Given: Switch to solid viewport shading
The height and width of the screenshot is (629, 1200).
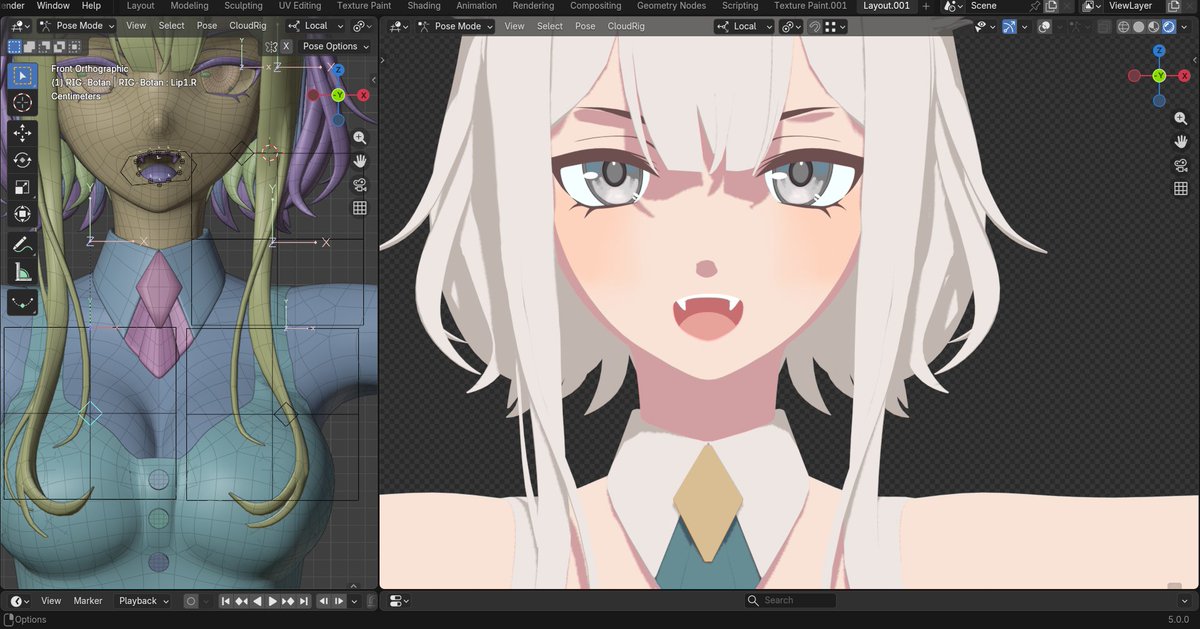Looking at the screenshot, I should click(1138, 27).
